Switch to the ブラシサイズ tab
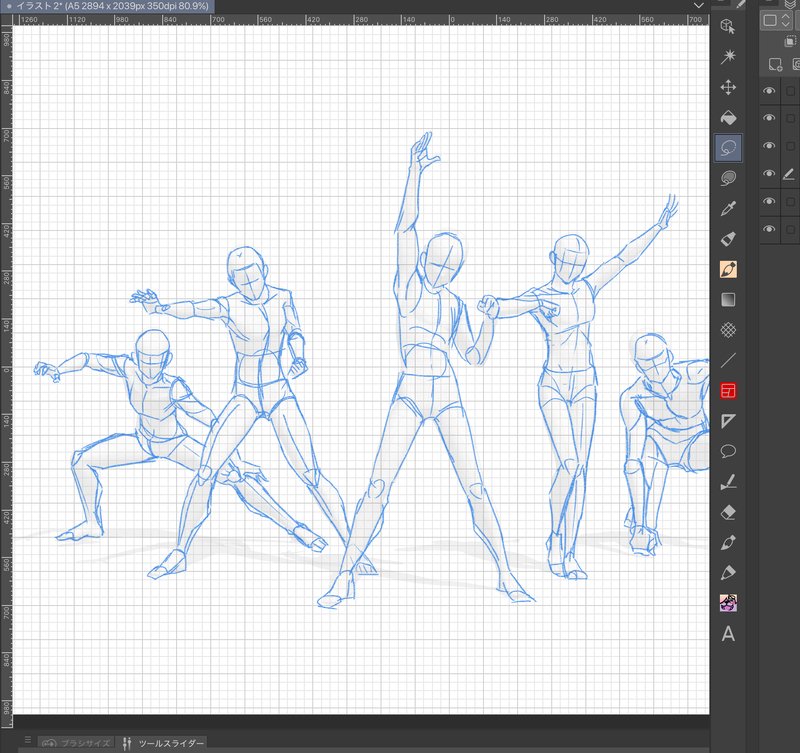 tap(76, 743)
